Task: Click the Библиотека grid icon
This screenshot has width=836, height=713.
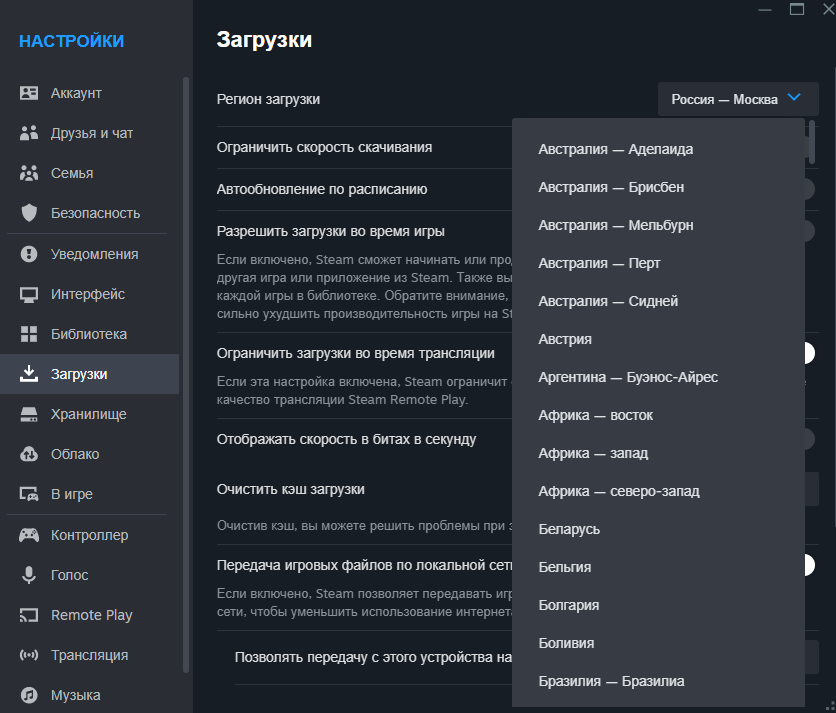Action: (x=29, y=334)
